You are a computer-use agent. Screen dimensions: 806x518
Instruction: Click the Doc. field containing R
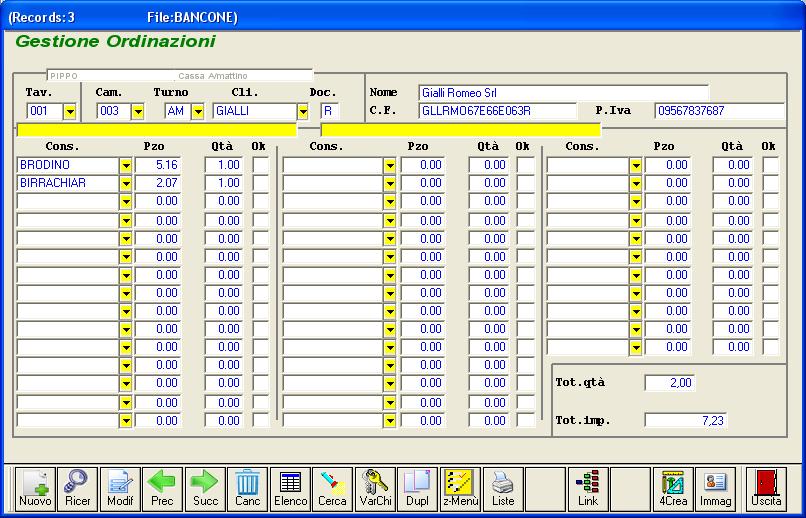click(330, 112)
